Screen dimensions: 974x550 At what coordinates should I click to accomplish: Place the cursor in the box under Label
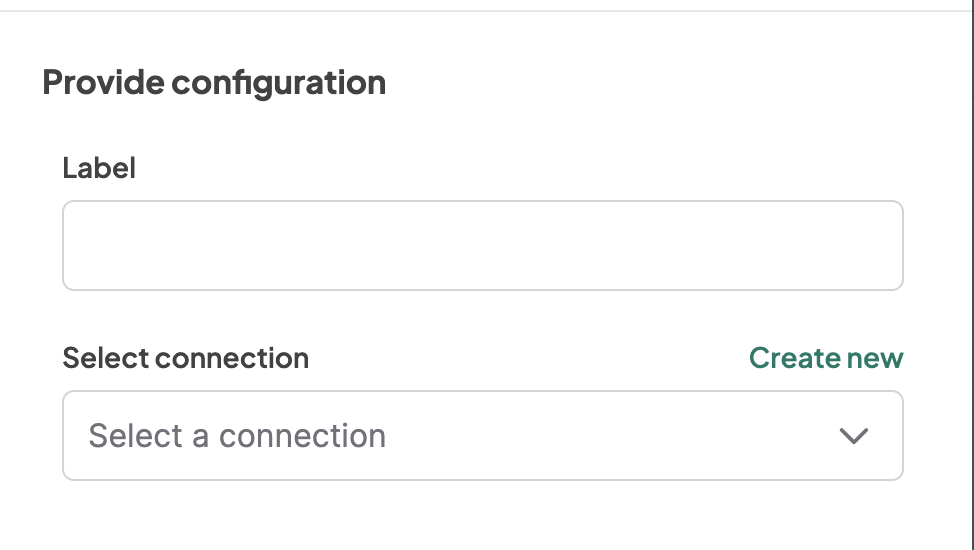point(482,246)
